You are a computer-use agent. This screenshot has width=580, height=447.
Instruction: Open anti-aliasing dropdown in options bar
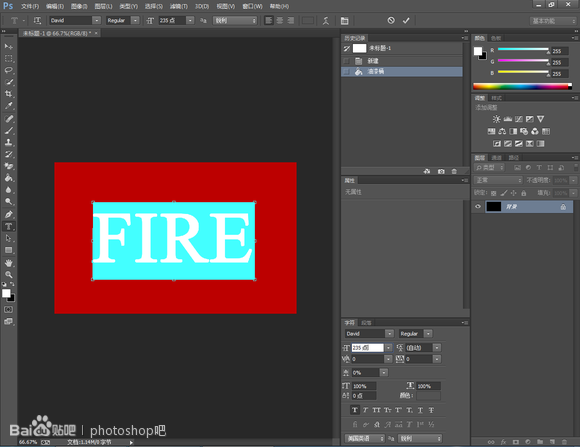pyautogui.click(x=235, y=21)
